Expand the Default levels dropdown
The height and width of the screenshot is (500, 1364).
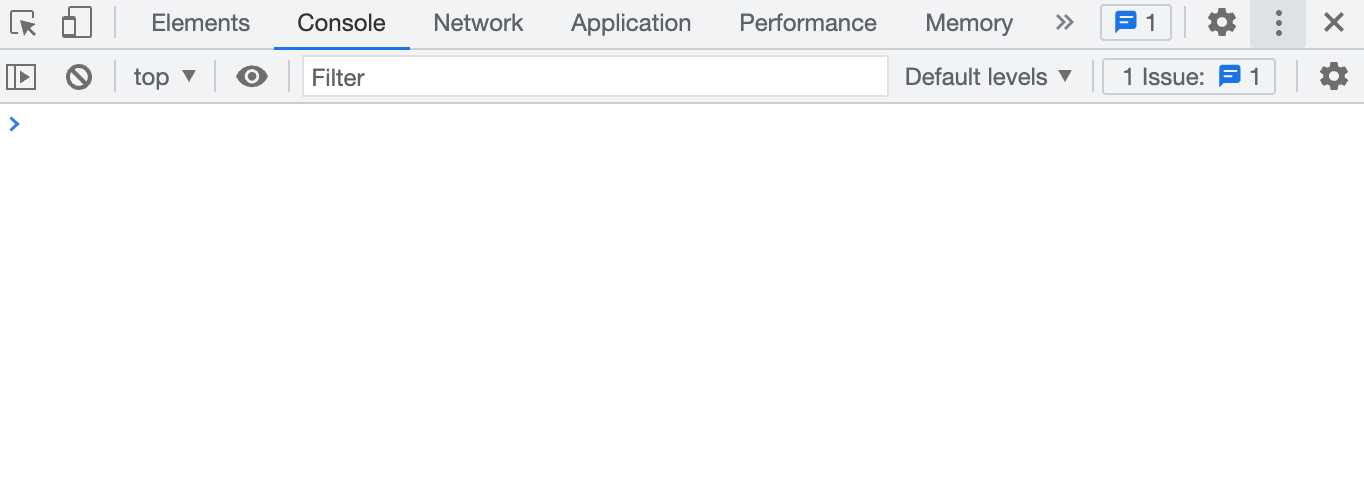[988, 77]
